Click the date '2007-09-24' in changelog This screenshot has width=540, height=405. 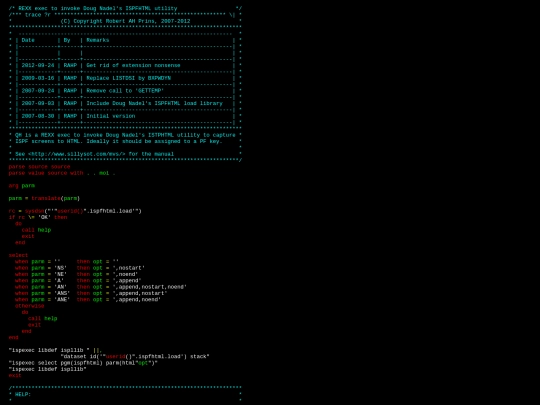coord(38,91)
